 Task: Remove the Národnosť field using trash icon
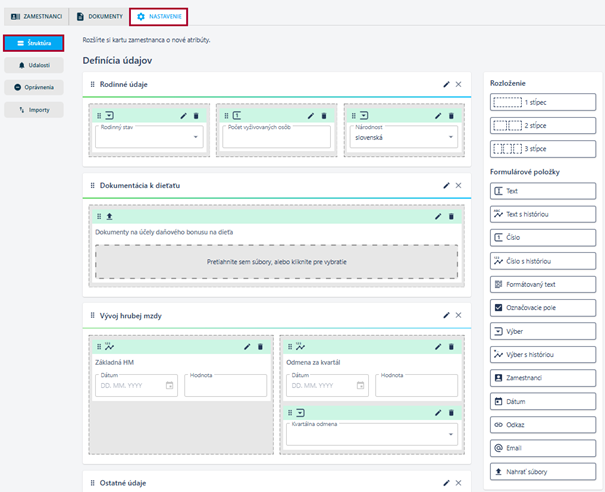(x=451, y=116)
